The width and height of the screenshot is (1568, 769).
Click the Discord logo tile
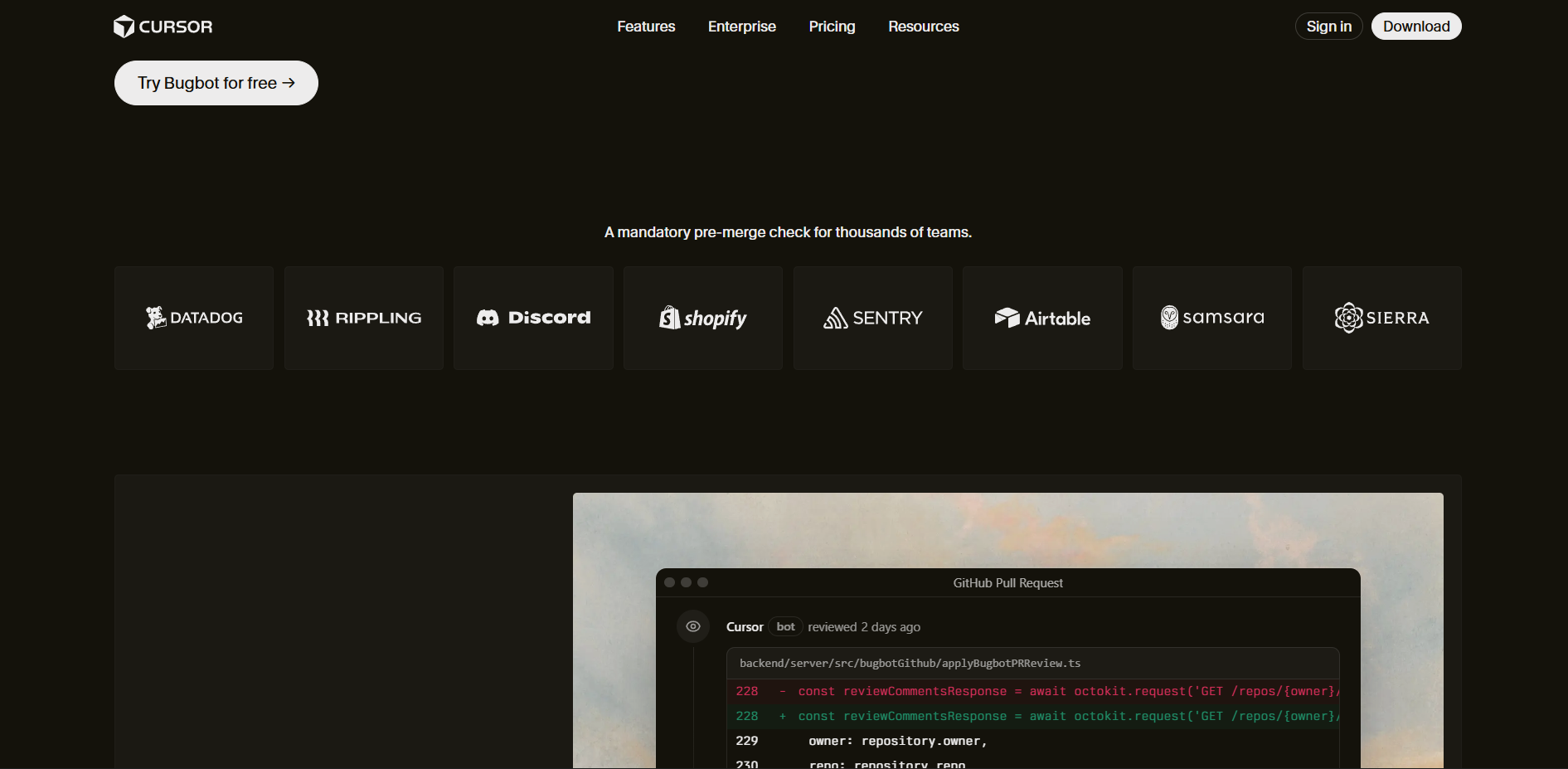pos(533,318)
